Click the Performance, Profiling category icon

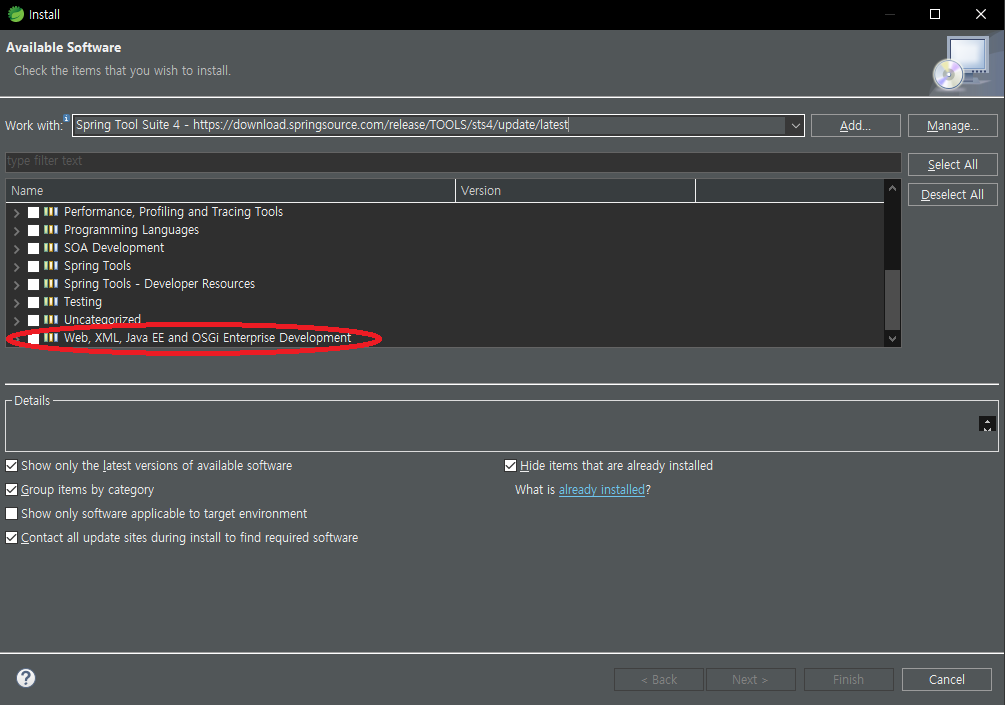pyautogui.click(x=51, y=212)
